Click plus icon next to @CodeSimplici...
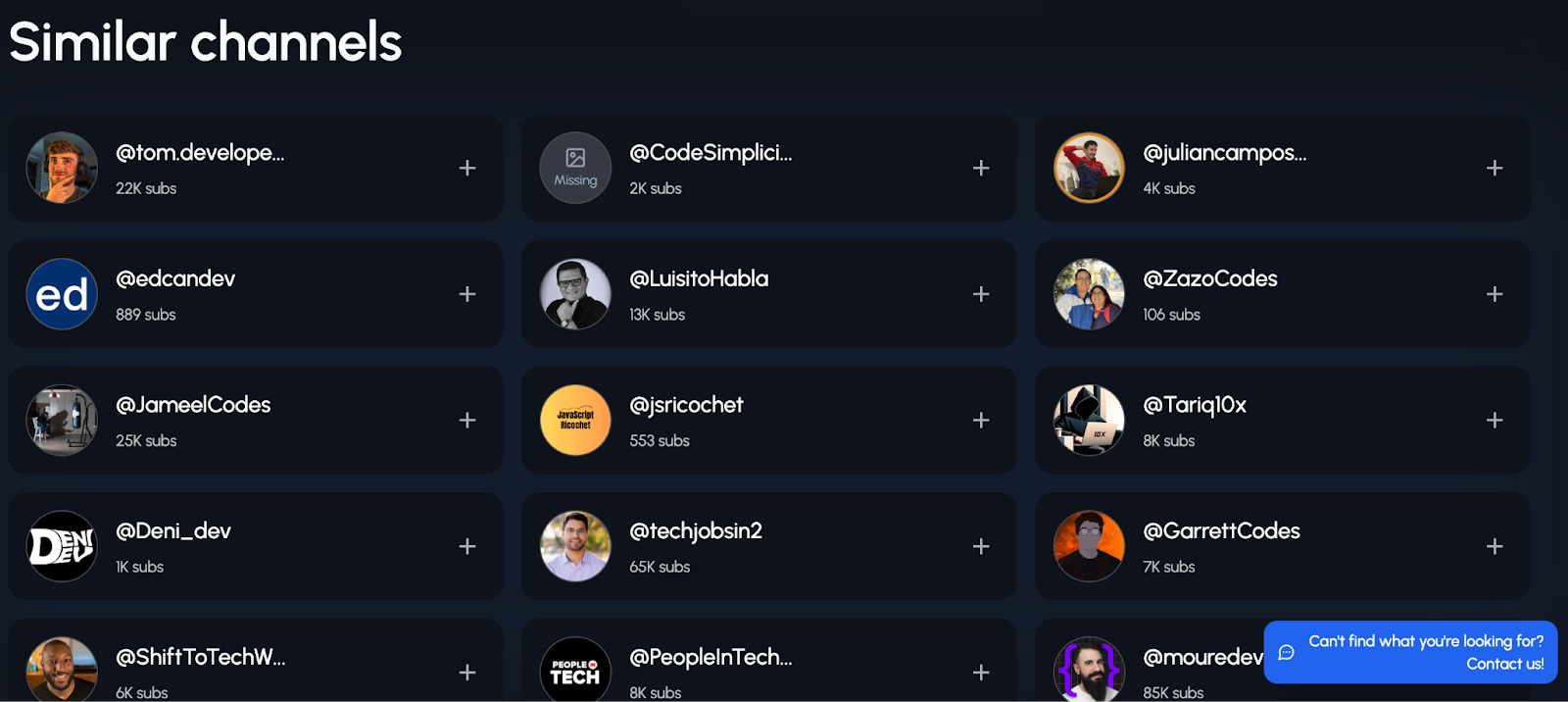The image size is (1568, 702). [x=981, y=168]
